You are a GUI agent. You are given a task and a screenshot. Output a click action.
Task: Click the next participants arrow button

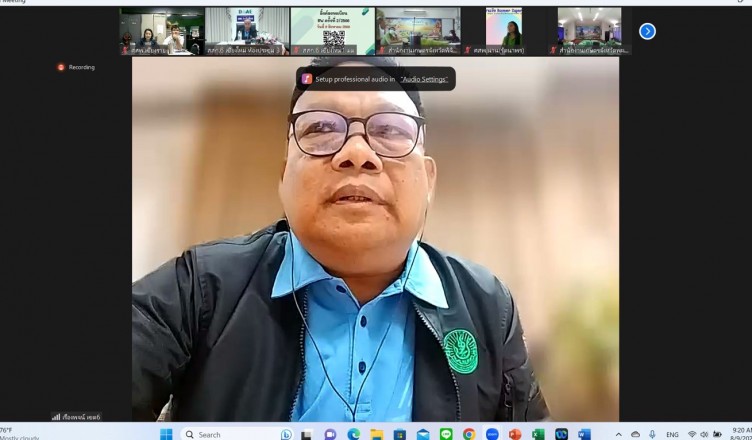coord(647,31)
